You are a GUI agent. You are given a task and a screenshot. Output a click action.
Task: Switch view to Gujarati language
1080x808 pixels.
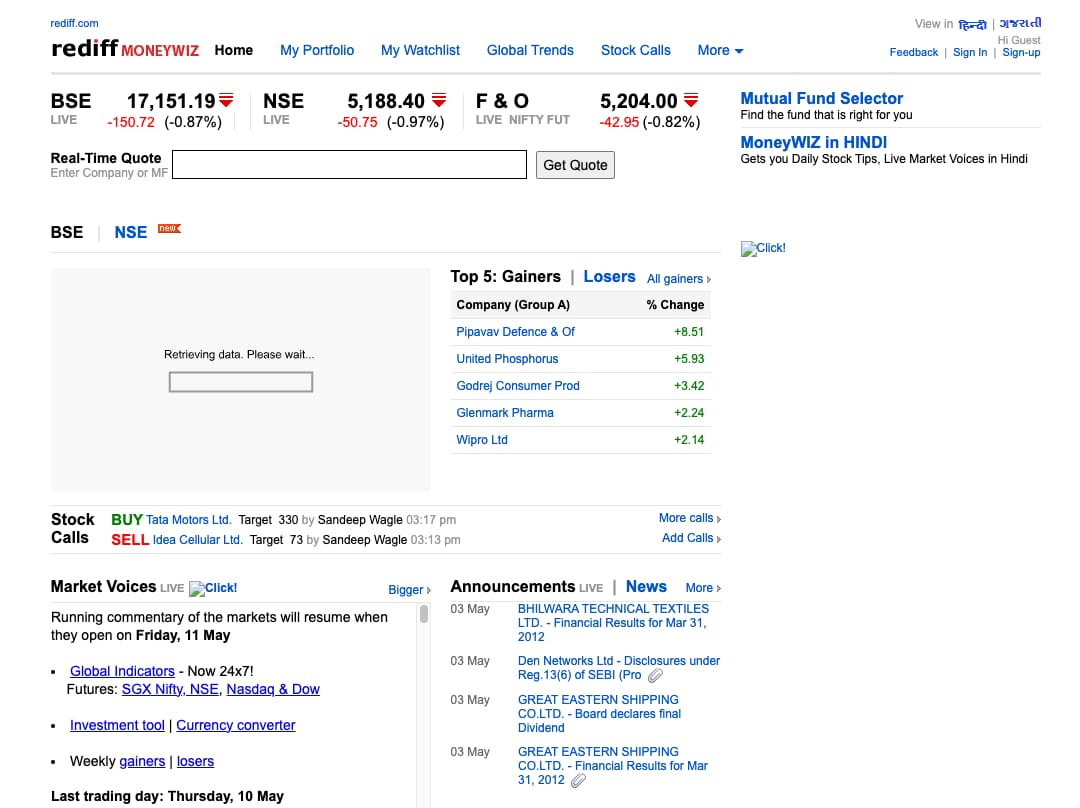coord(1020,23)
